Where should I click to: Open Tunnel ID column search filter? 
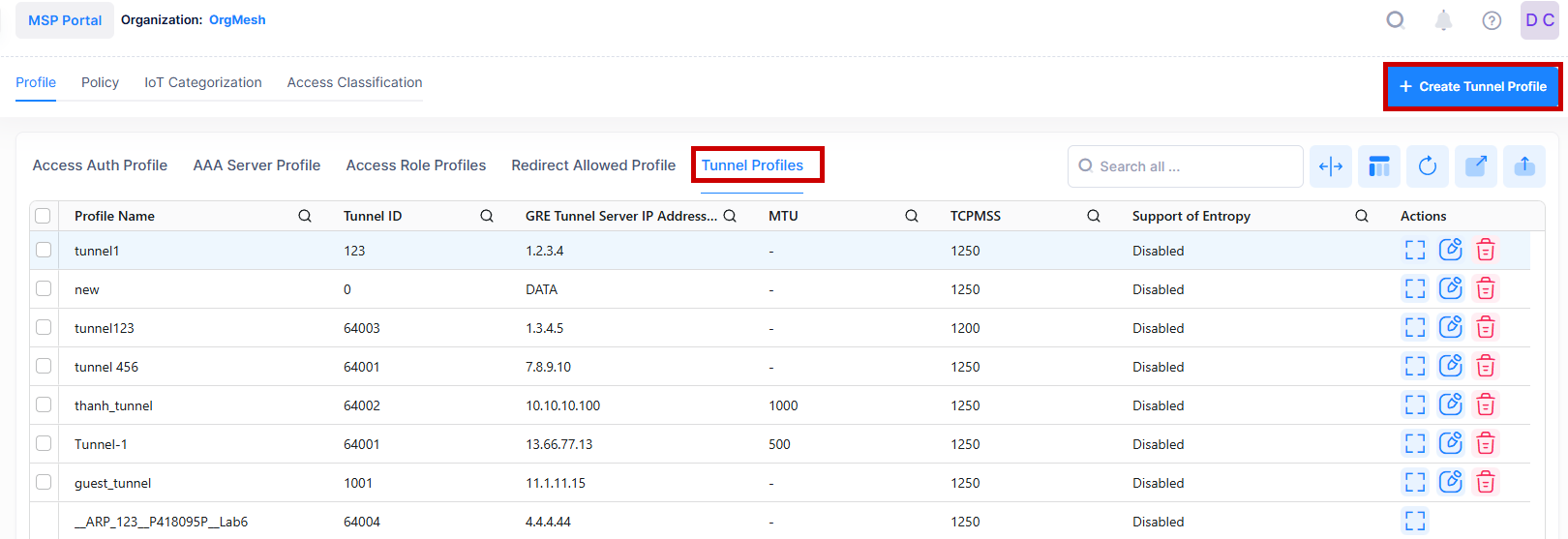[x=487, y=216]
